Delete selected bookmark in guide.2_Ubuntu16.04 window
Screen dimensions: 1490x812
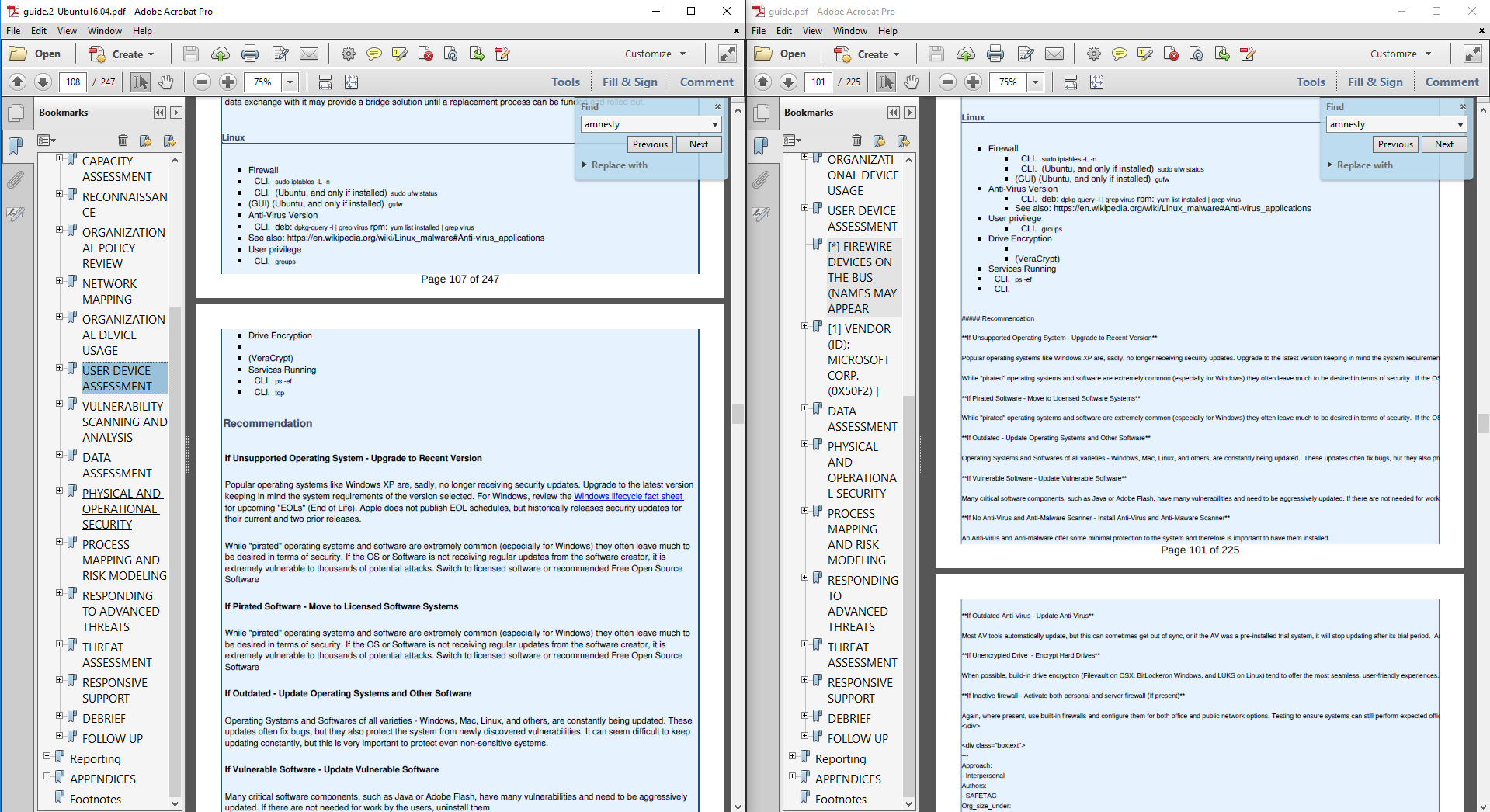[x=123, y=141]
